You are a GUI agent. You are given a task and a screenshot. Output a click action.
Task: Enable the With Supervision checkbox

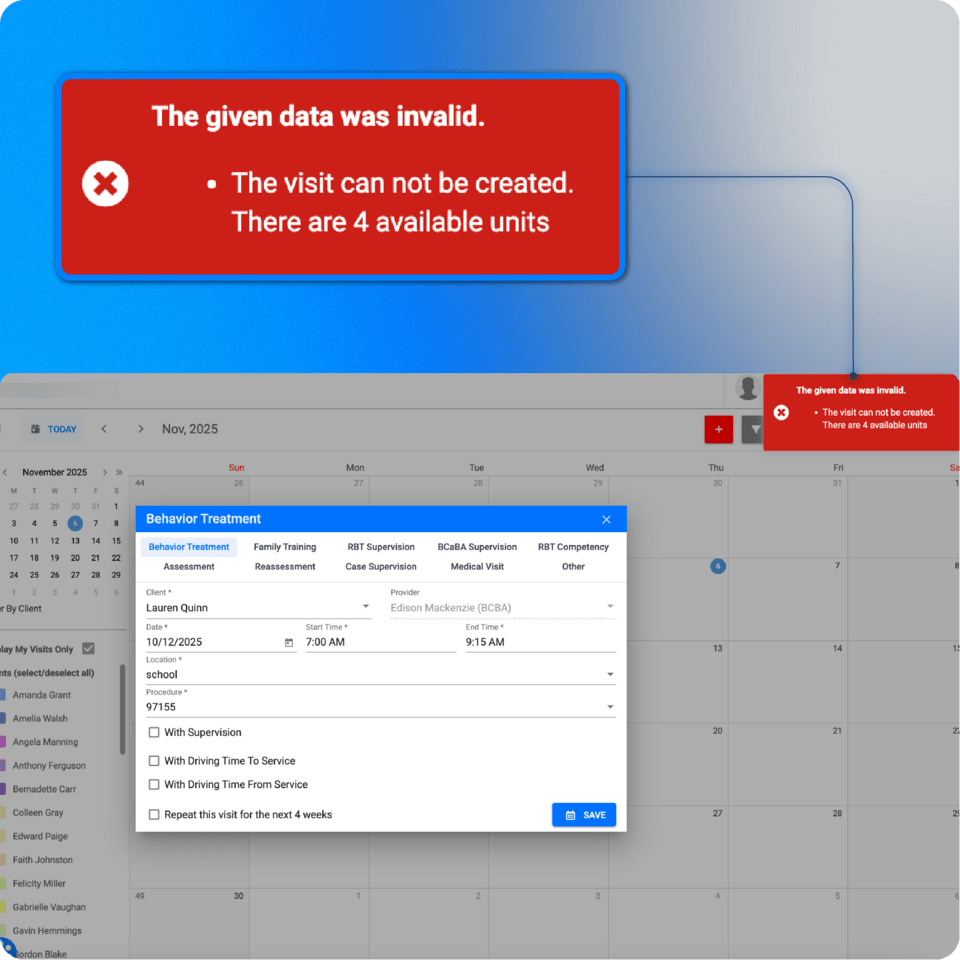pos(154,732)
